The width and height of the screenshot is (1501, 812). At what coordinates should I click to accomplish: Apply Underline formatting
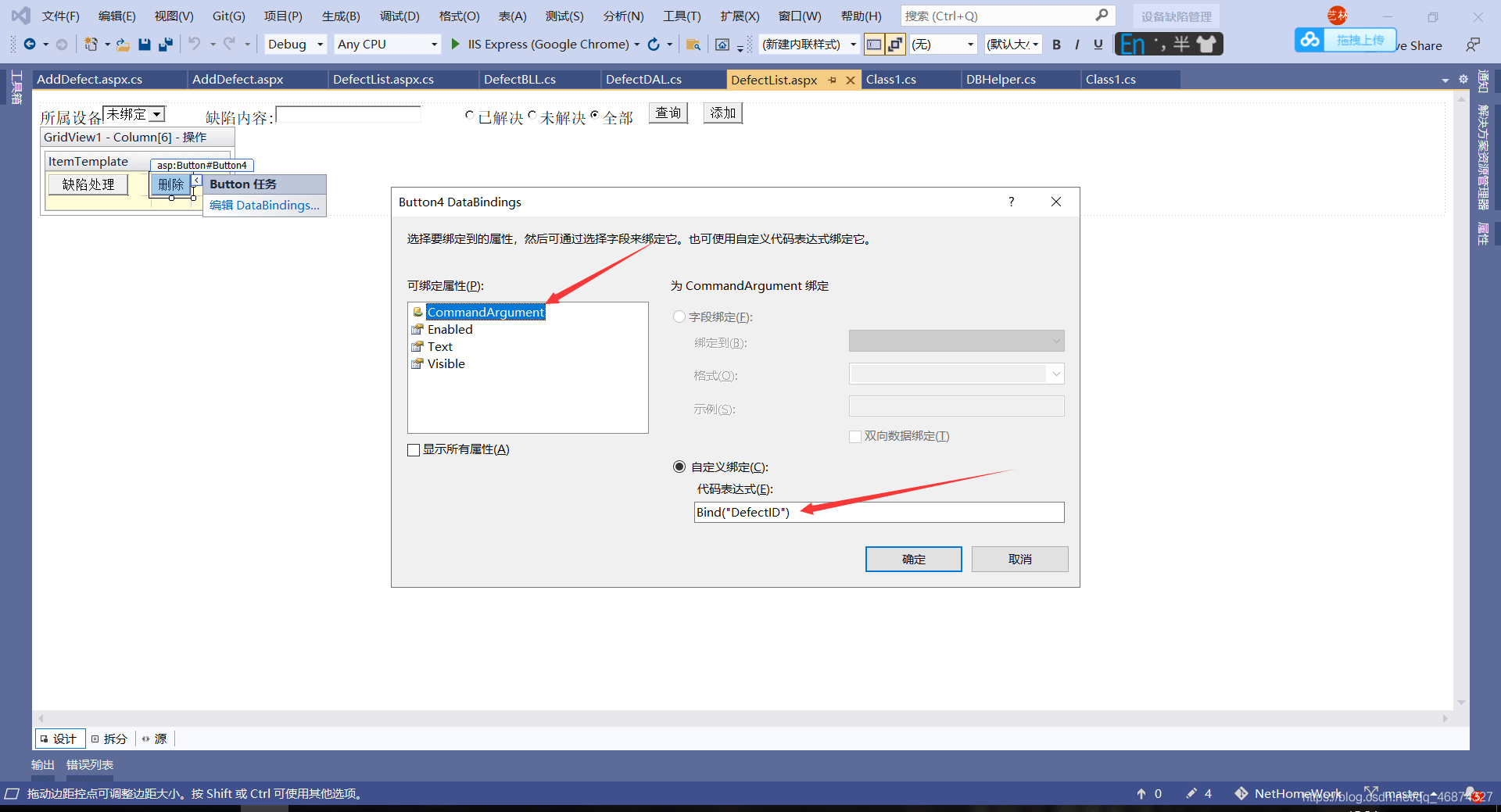click(x=1098, y=45)
